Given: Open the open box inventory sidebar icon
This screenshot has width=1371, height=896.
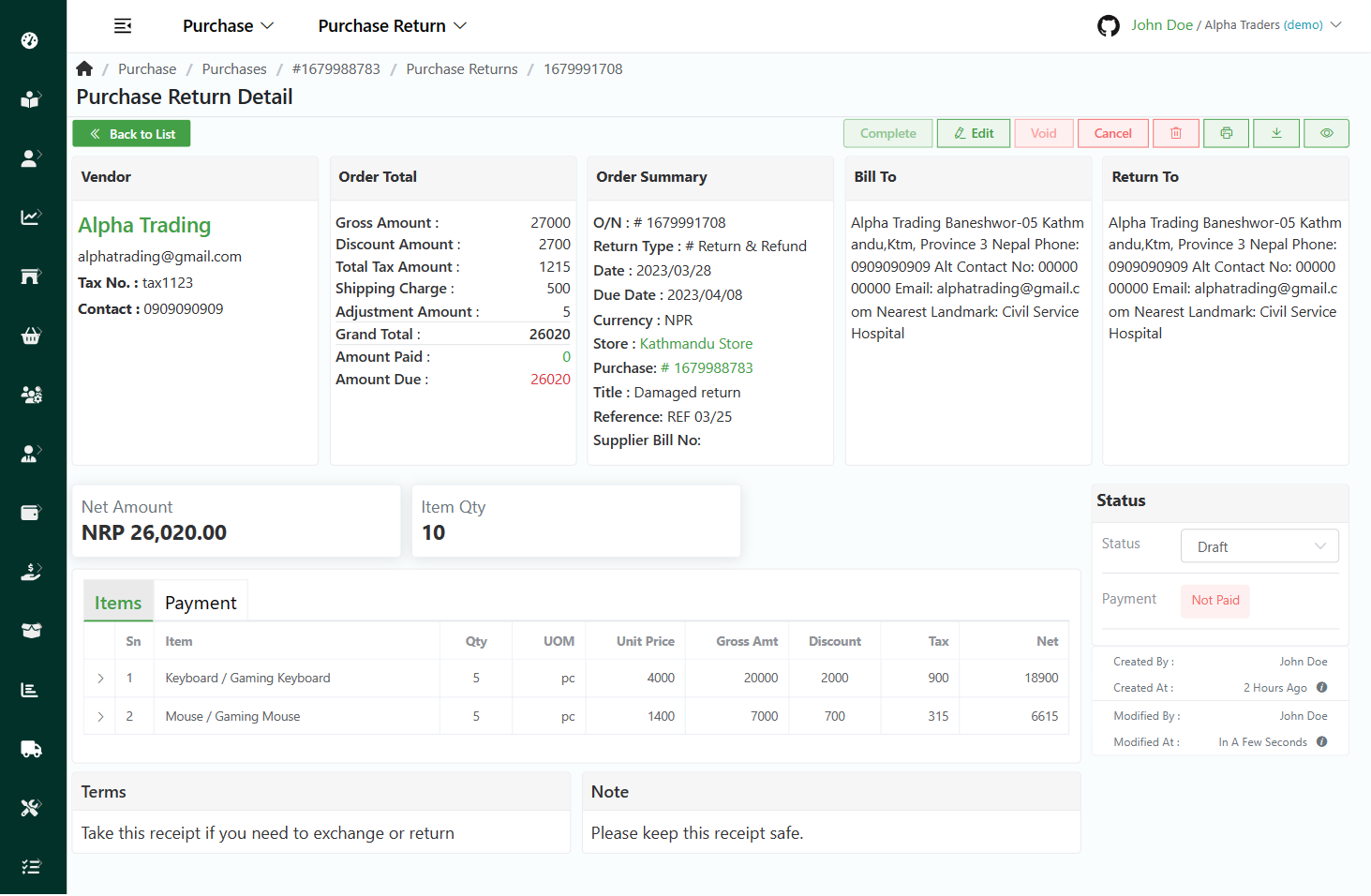Looking at the screenshot, I should point(30,631).
